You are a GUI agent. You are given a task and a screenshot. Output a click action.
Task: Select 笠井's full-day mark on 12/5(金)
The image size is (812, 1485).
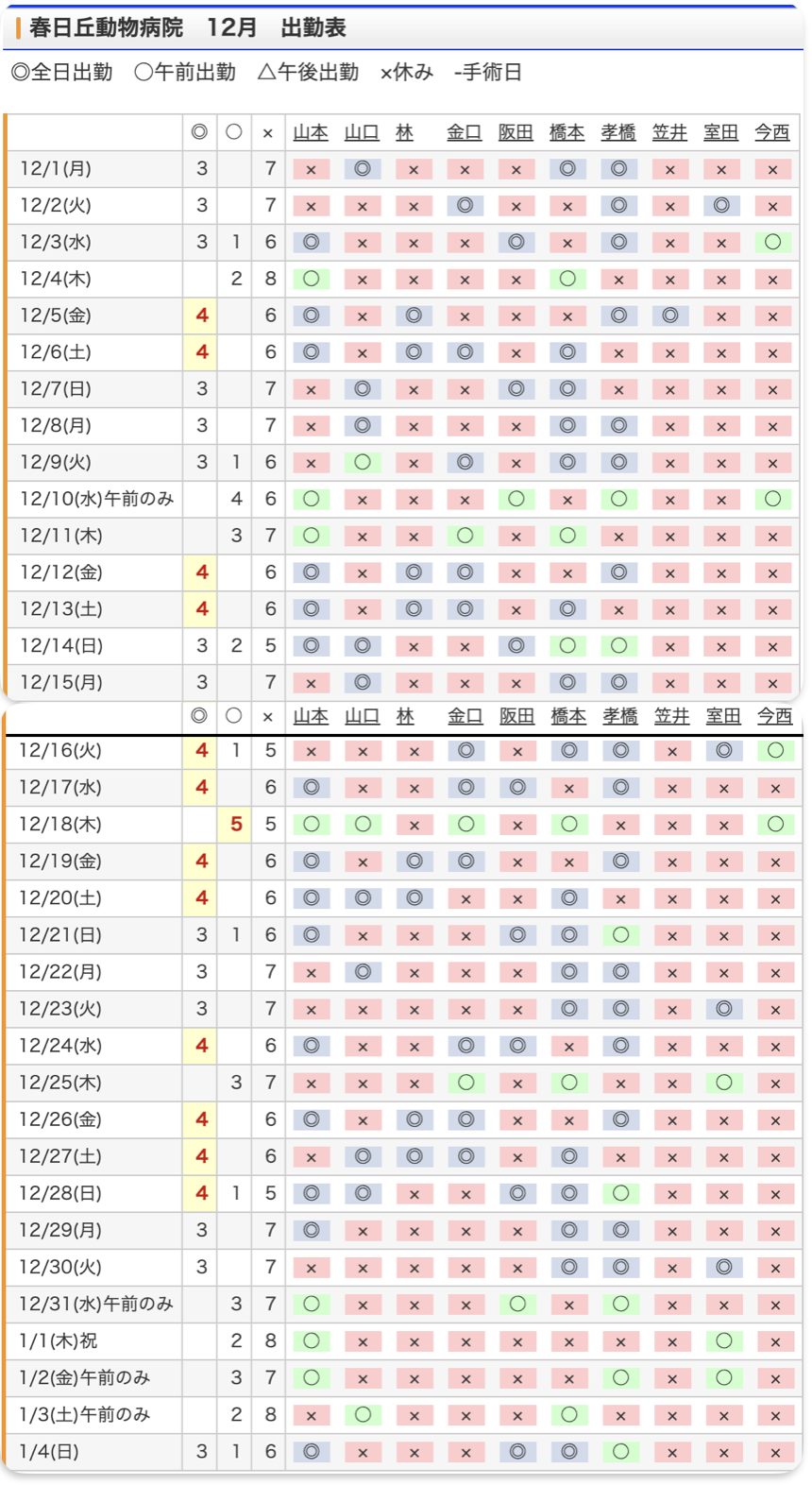(669, 316)
